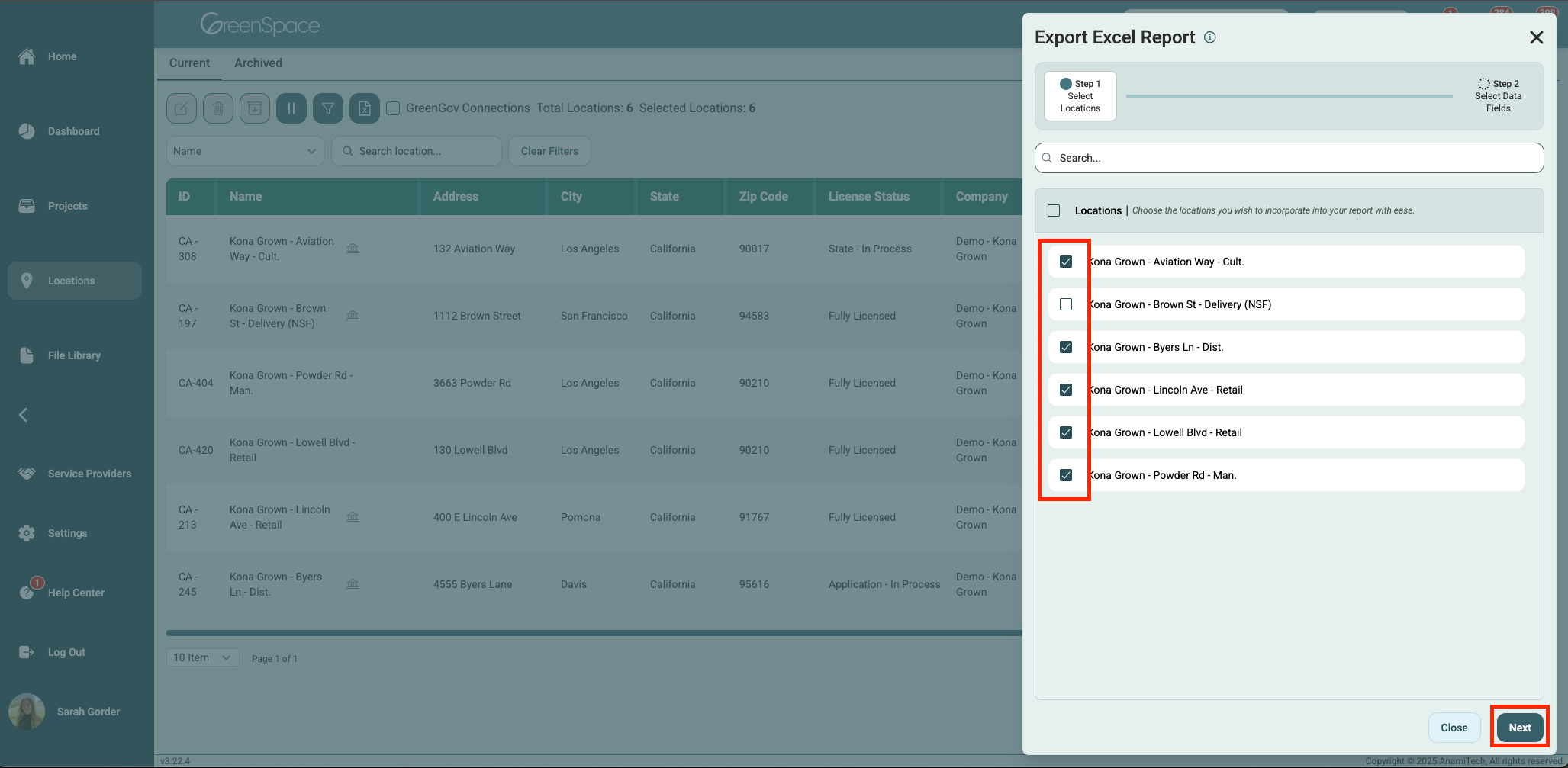The height and width of the screenshot is (768, 1568).
Task: Open the filter funnel toolbar icon
Action: [x=328, y=108]
